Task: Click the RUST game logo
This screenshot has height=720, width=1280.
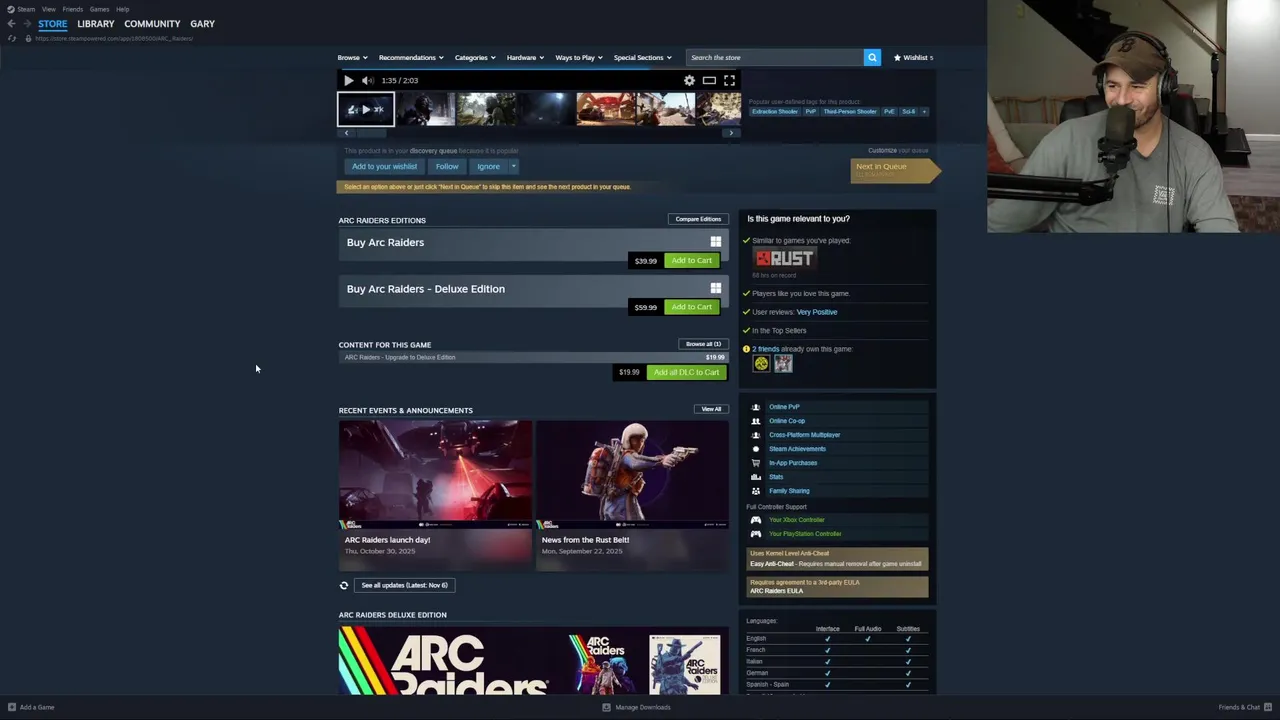Action: (x=784, y=258)
